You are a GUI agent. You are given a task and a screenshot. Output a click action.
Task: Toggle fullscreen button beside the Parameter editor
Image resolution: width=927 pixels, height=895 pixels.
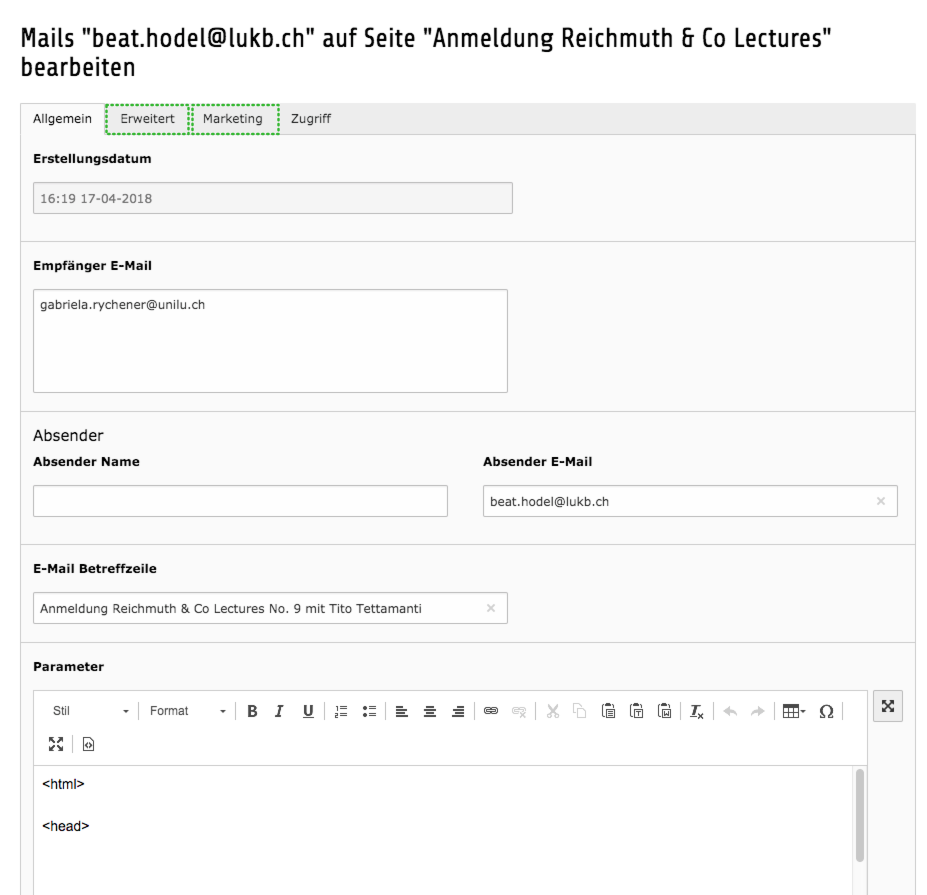tap(887, 706)
